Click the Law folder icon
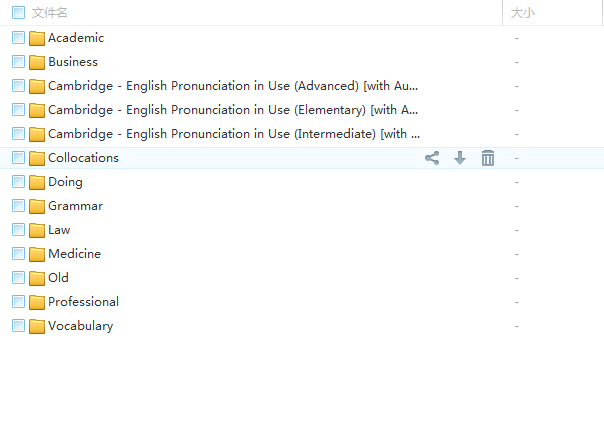The height and width of the screenshot is (426, 604). point(37,230)
